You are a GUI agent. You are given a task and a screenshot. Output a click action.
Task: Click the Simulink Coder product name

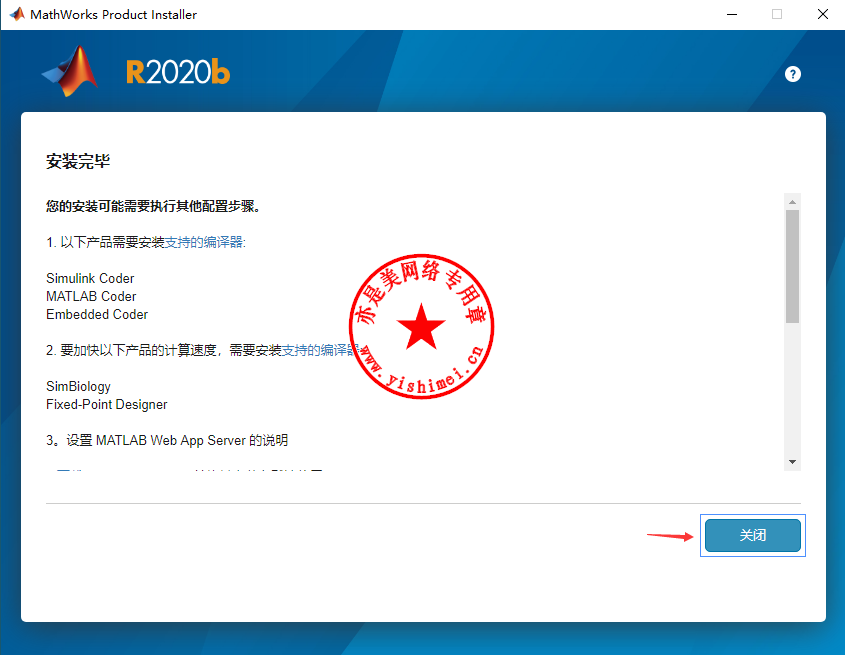coord(90,279)
